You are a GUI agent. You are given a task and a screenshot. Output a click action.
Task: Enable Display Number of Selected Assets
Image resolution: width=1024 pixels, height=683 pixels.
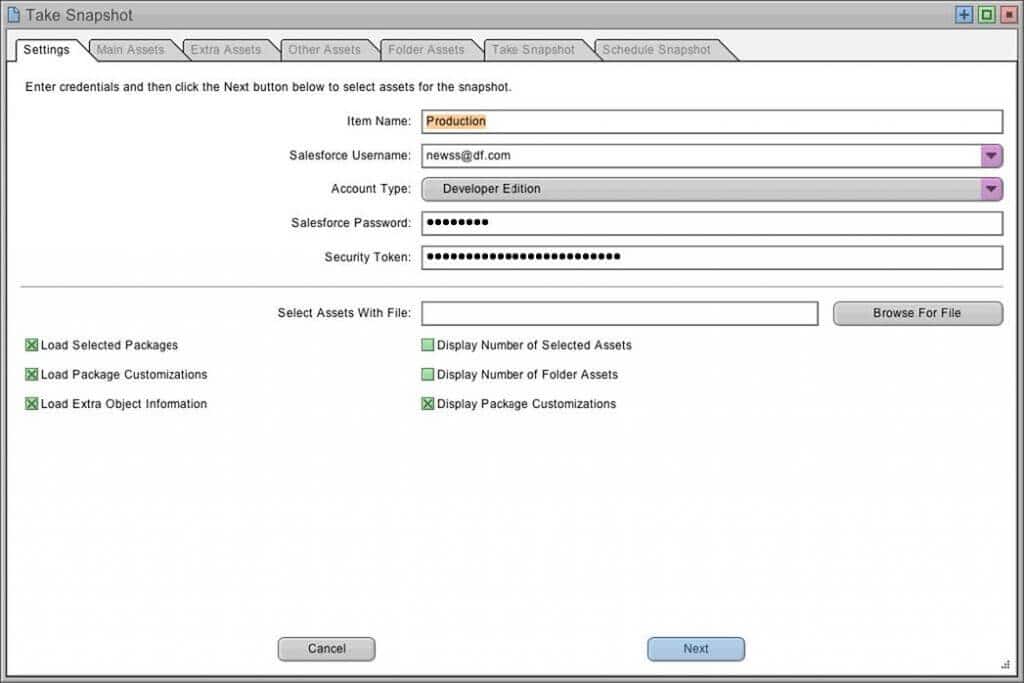(x=428, y=345)
